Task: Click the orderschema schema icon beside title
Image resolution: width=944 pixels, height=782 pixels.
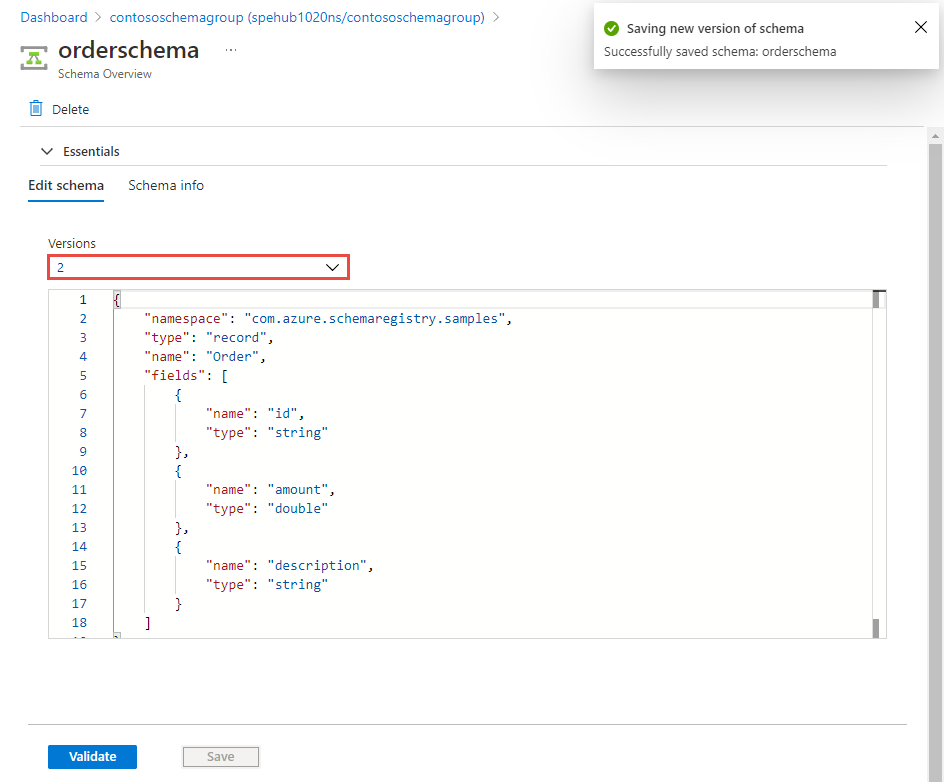Action: [x=35, y=56]
